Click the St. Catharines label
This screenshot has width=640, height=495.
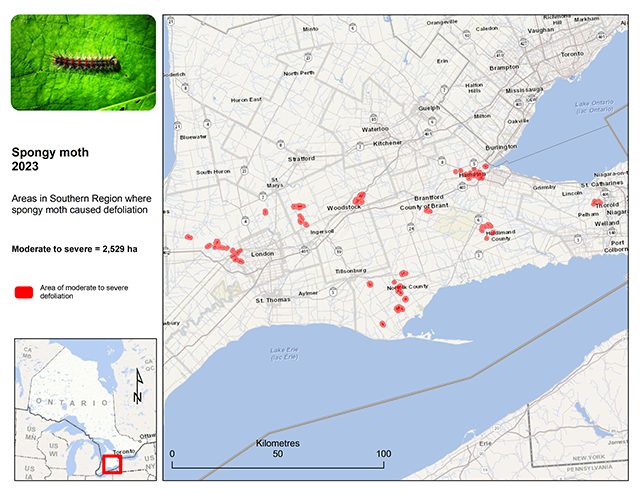click(x=602, y=184)
